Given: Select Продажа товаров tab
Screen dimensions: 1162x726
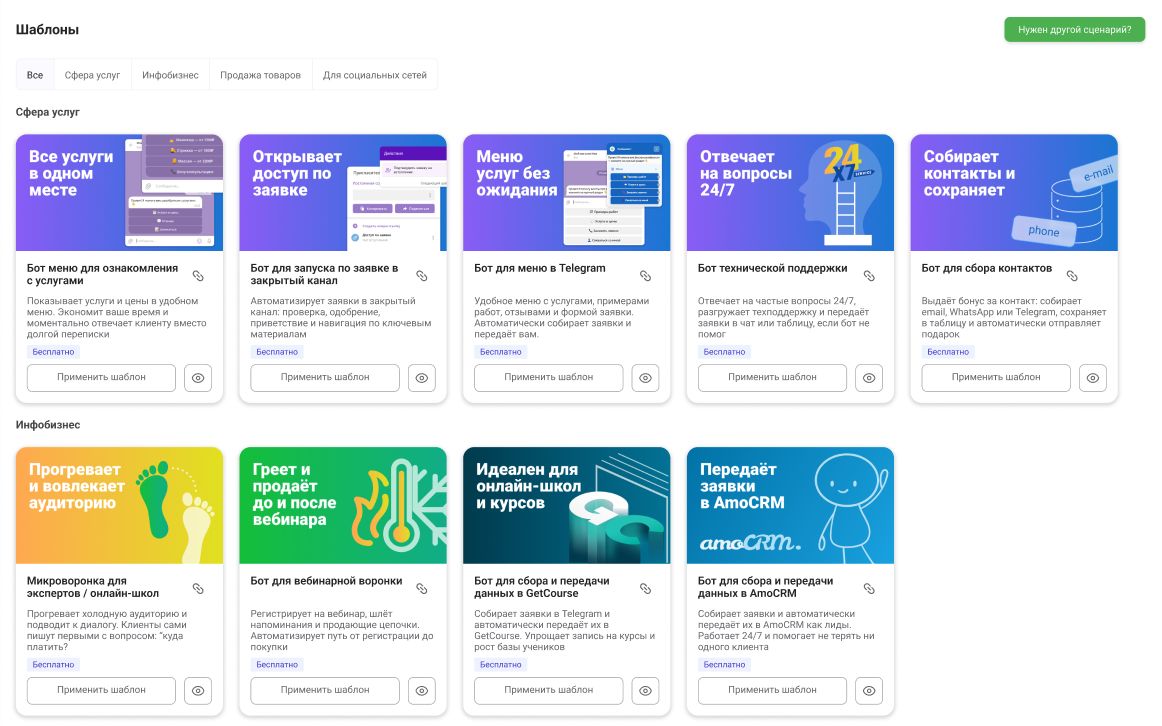Looking at the screenshot, I should (x=260, y=75).
